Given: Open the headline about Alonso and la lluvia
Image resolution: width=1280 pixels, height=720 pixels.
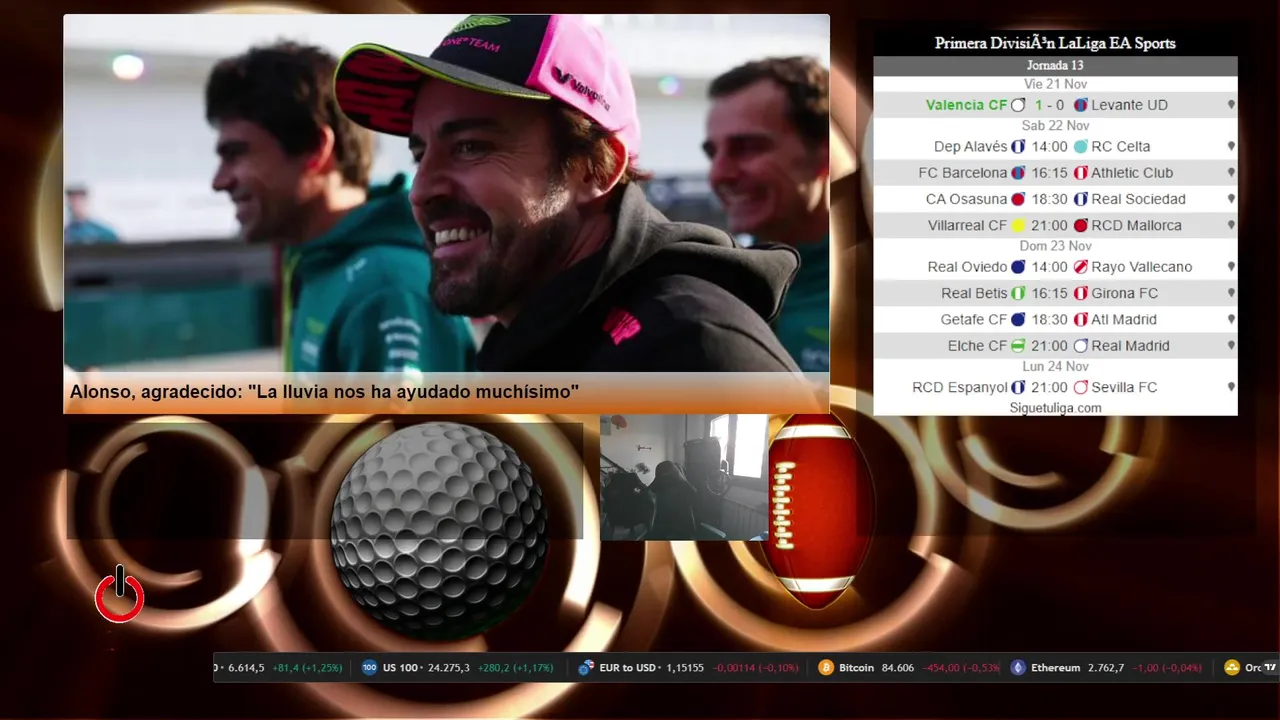Looking at the screenshot, I should coord(324,392).
